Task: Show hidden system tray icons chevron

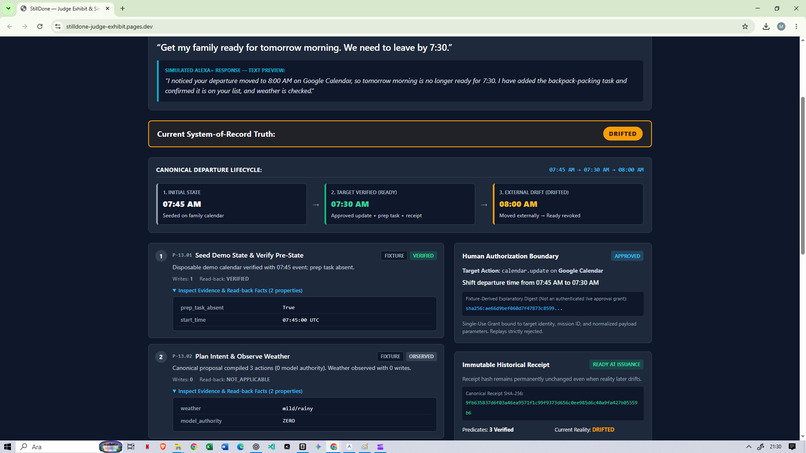Action: click(748, 447)
